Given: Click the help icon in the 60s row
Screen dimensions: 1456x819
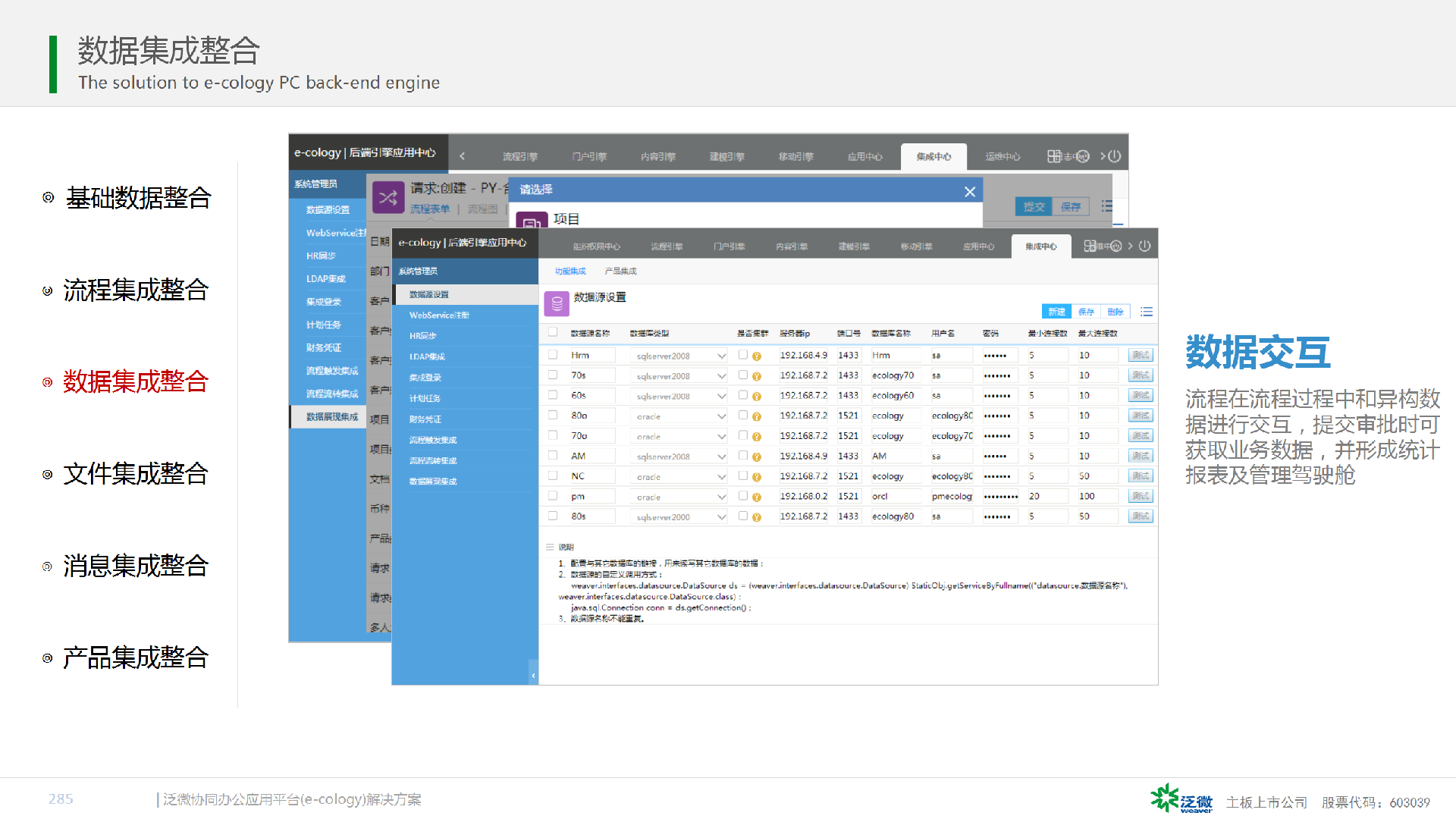Looking at the screenshot, I should tap(757, 396).
